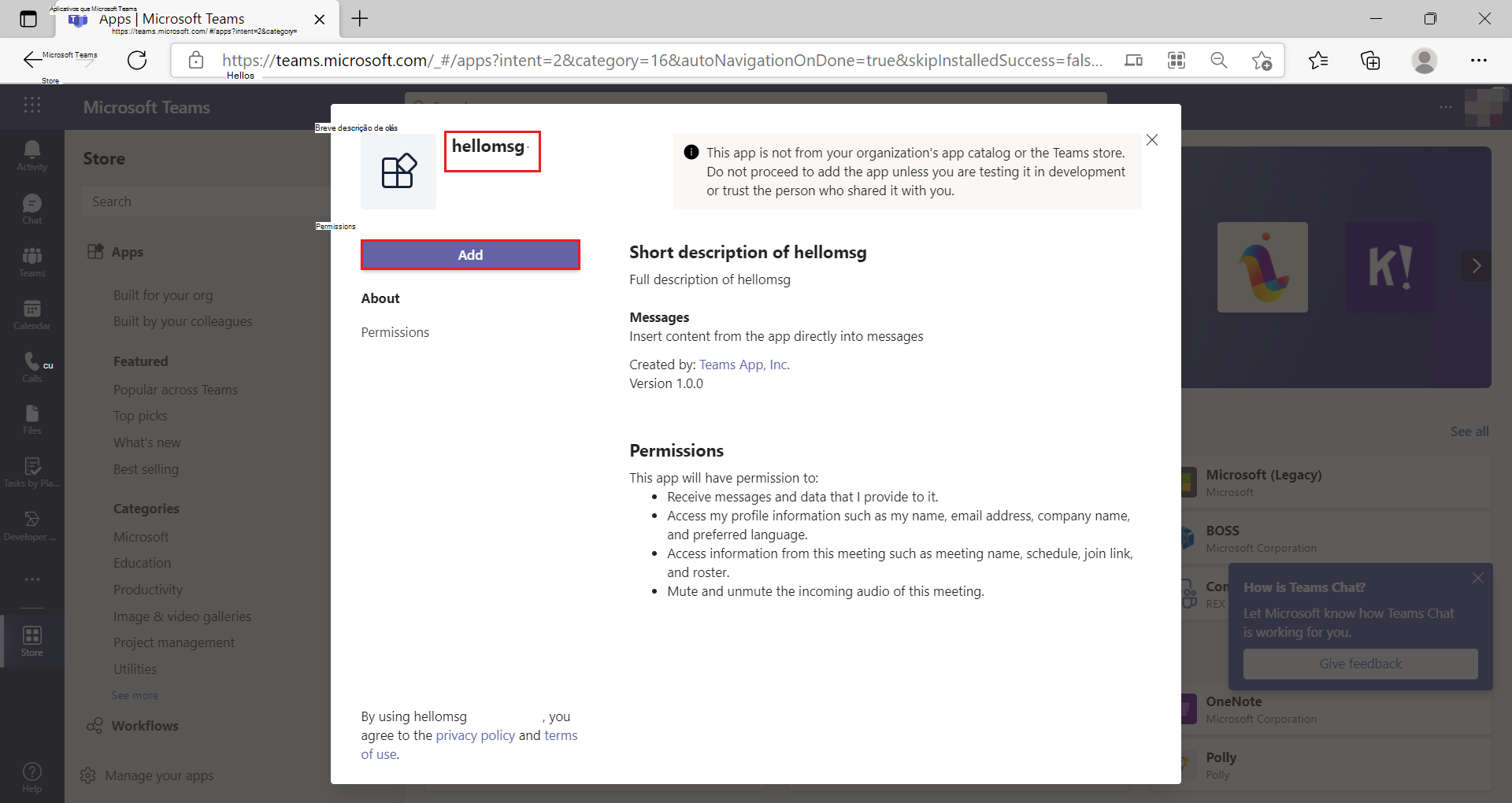Viewport: 1512px width, 803px height.
Task: Select Popular across Teams
Action: (x=176, y=390)
